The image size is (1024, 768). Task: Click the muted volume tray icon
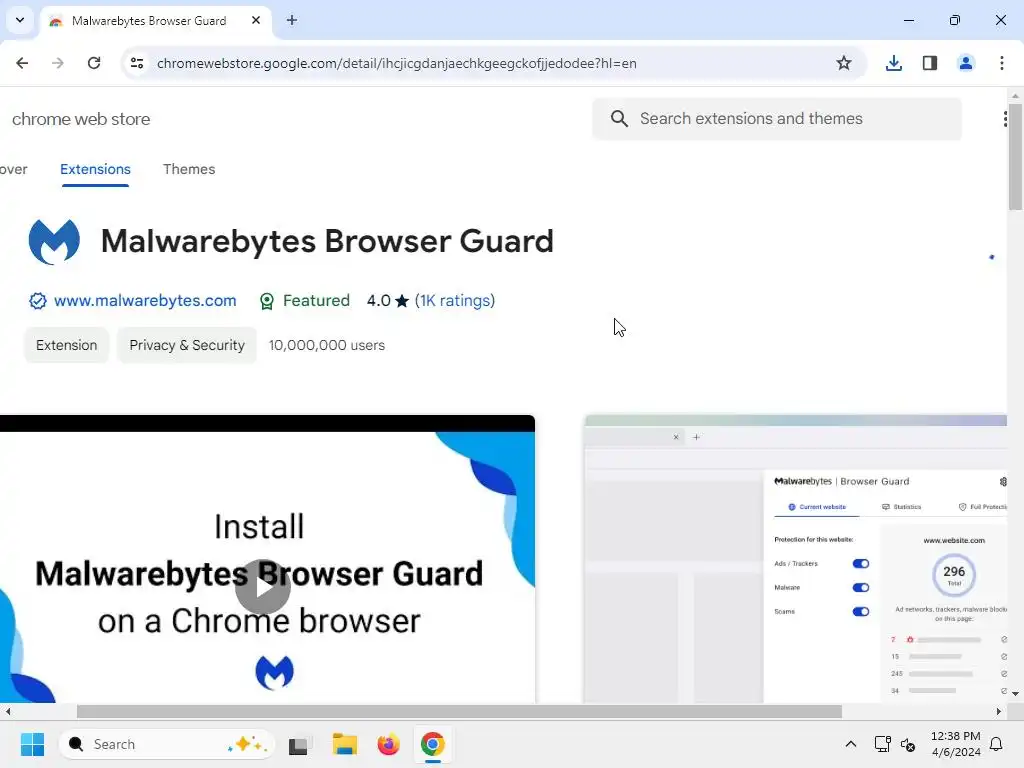(x=908, y=744)
